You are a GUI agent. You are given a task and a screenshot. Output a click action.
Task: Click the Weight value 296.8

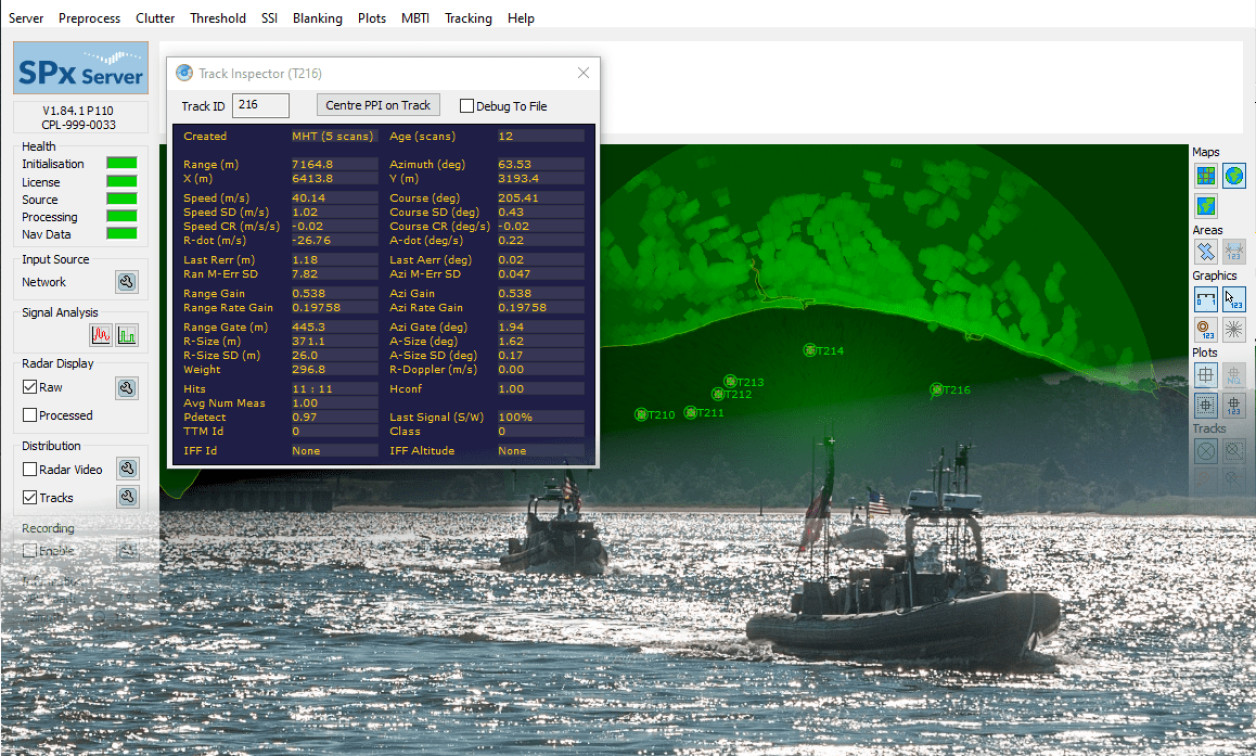pos(334,369)
